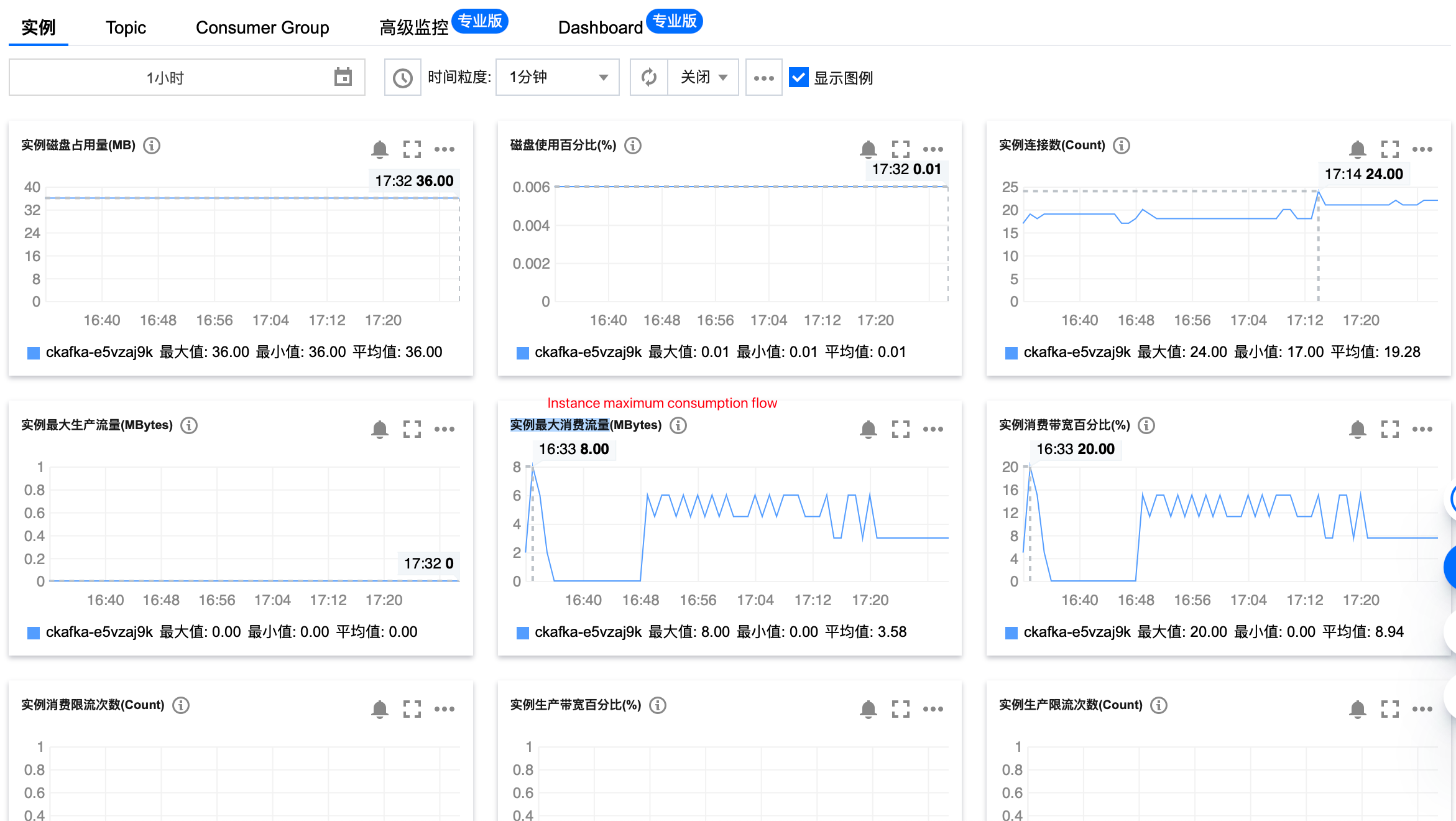Set an alarm on the 实例磁盘占用量 chart
Viewport: 1456px width, 821px height.
point(380,149)
